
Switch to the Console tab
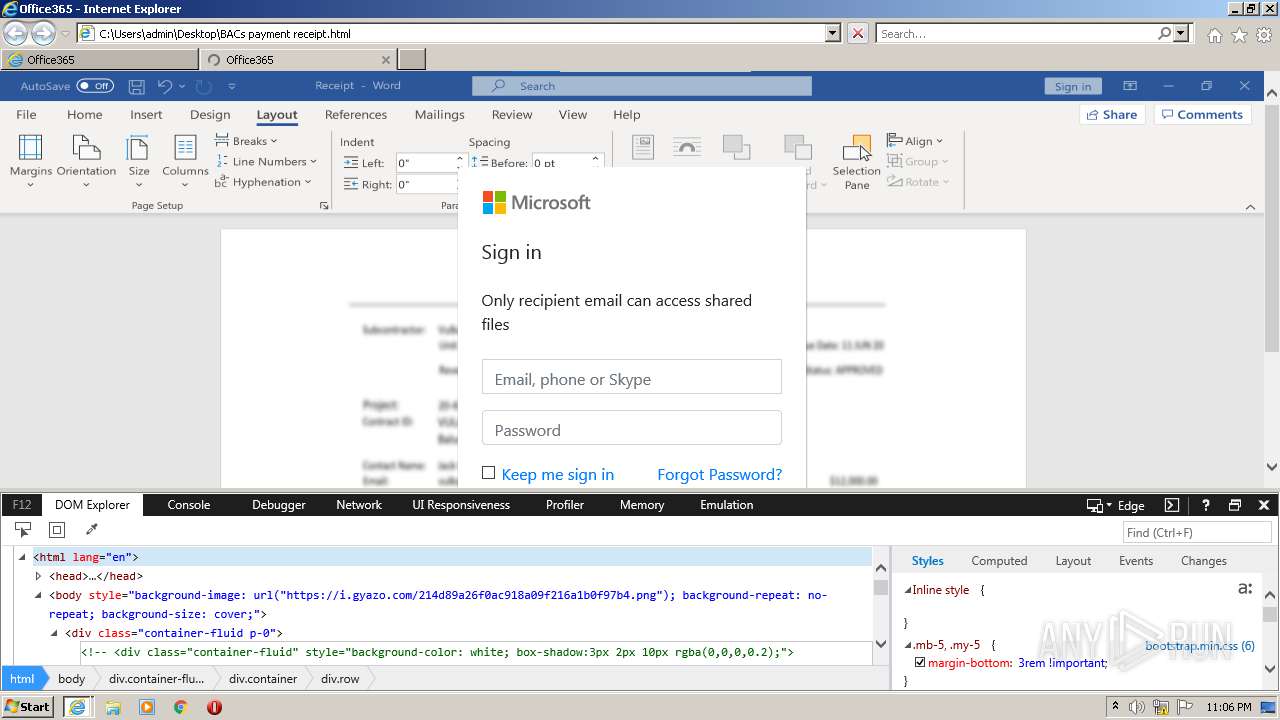189,505
